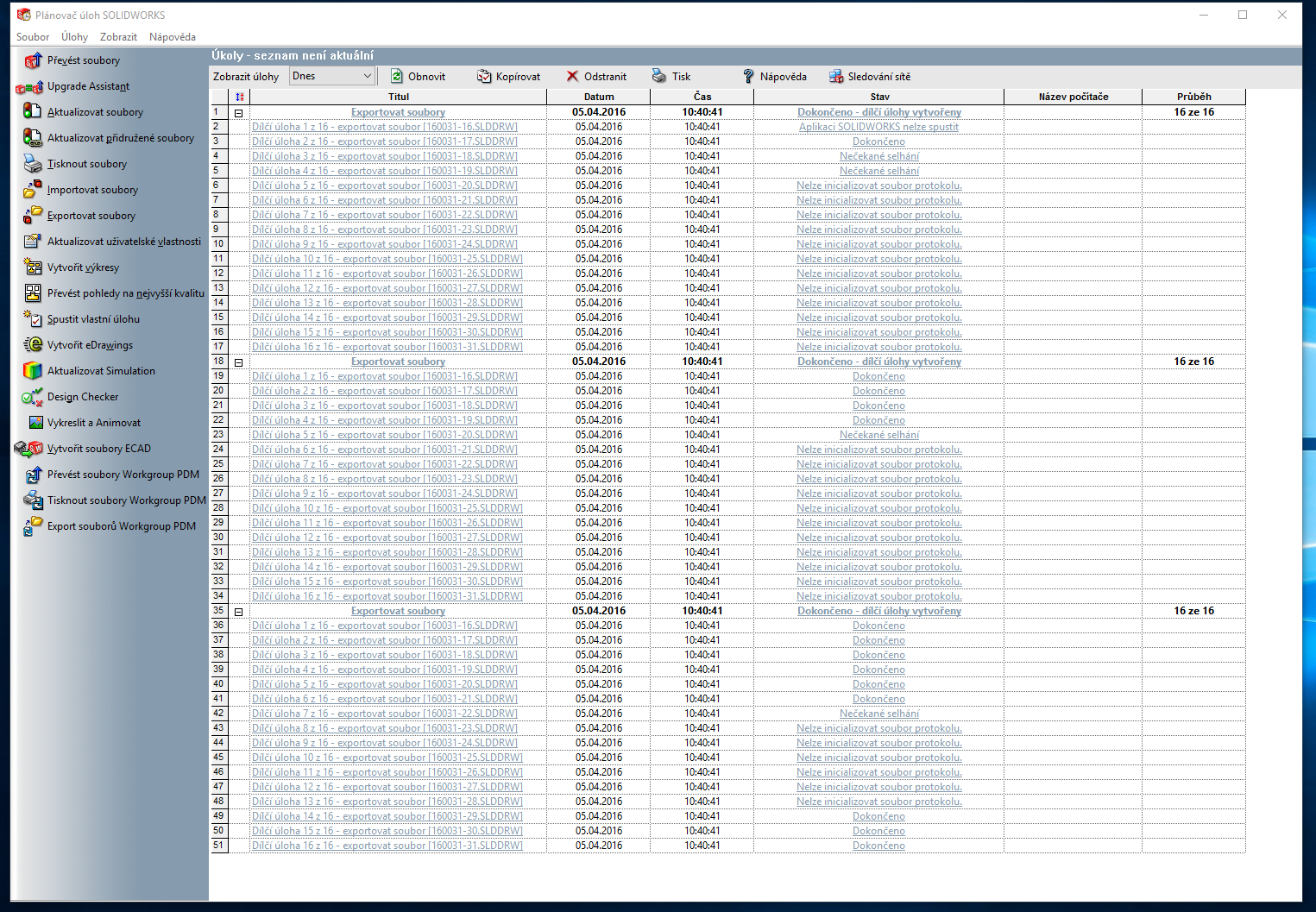Open the Zobrazit úlohy dropdown showing Dnes
1316x912 pixels.
click(332, 76)
